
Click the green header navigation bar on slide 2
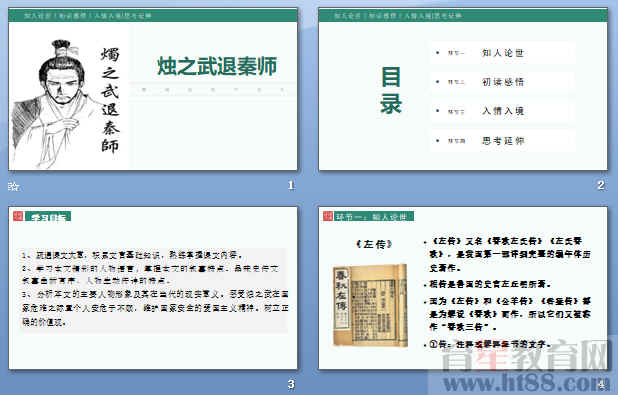463,16
